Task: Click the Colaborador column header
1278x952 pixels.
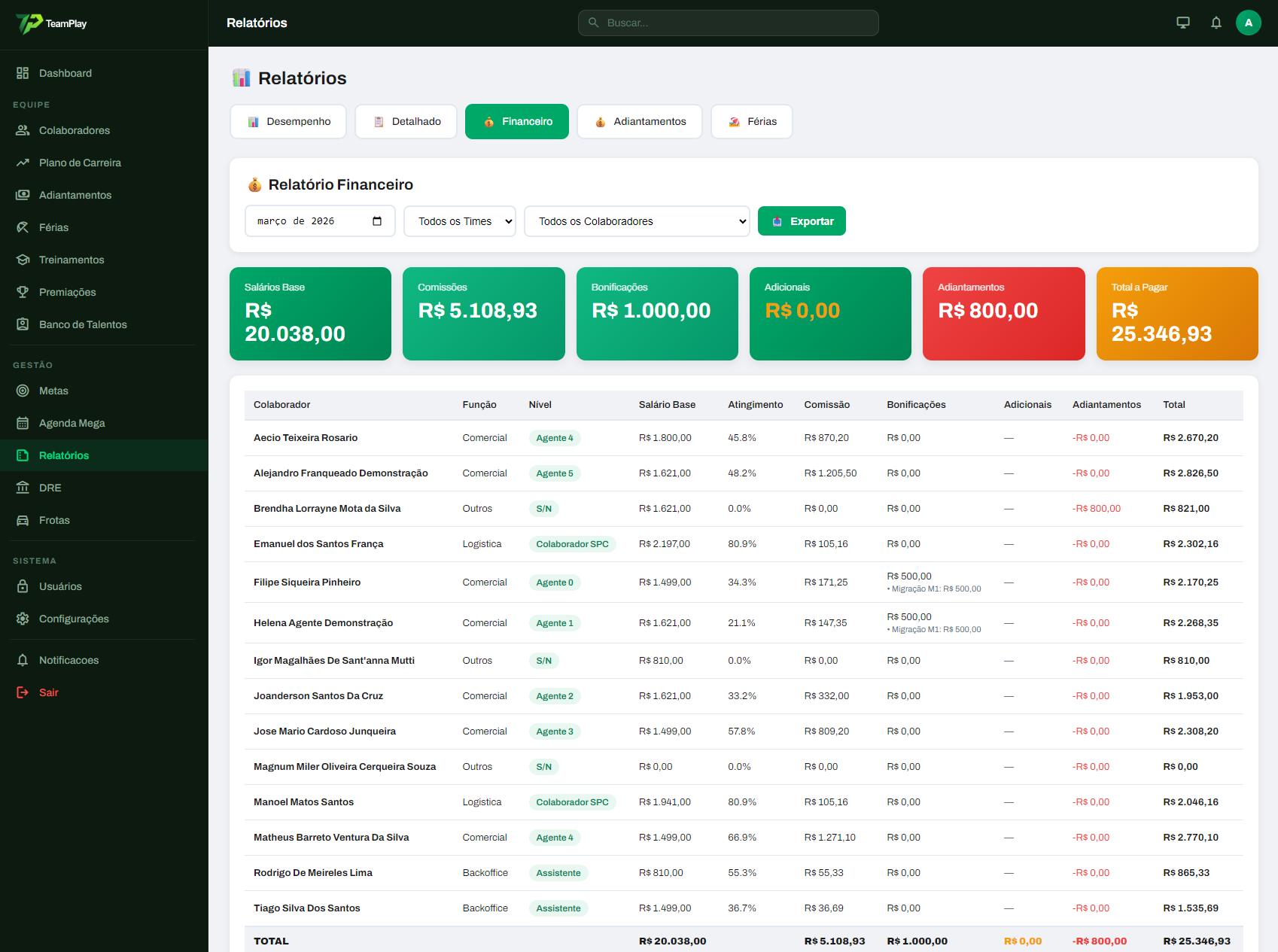Action: [282, 405]
